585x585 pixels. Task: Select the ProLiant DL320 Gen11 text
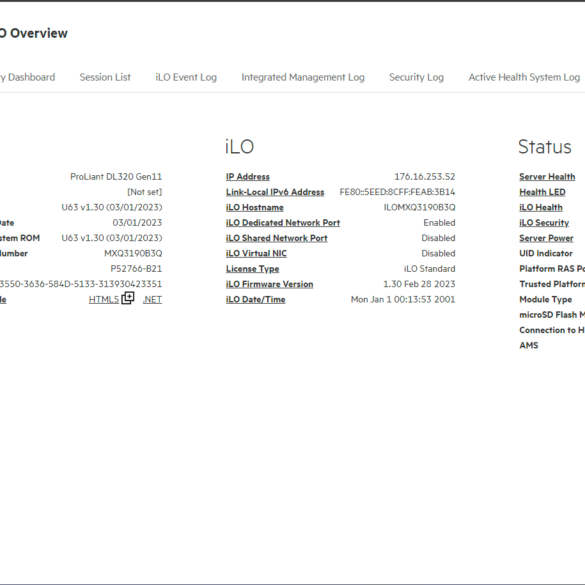click(116, 177)
